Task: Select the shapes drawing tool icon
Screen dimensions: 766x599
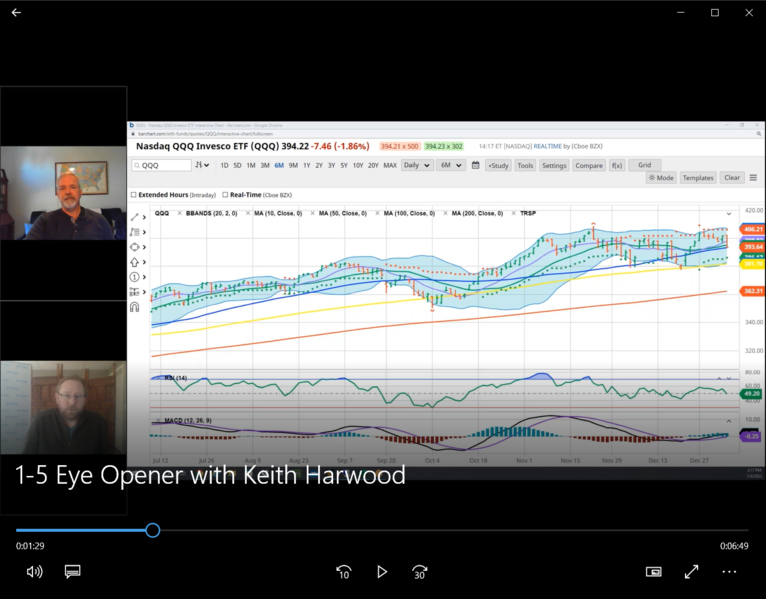Action: [x=134, y=247]
